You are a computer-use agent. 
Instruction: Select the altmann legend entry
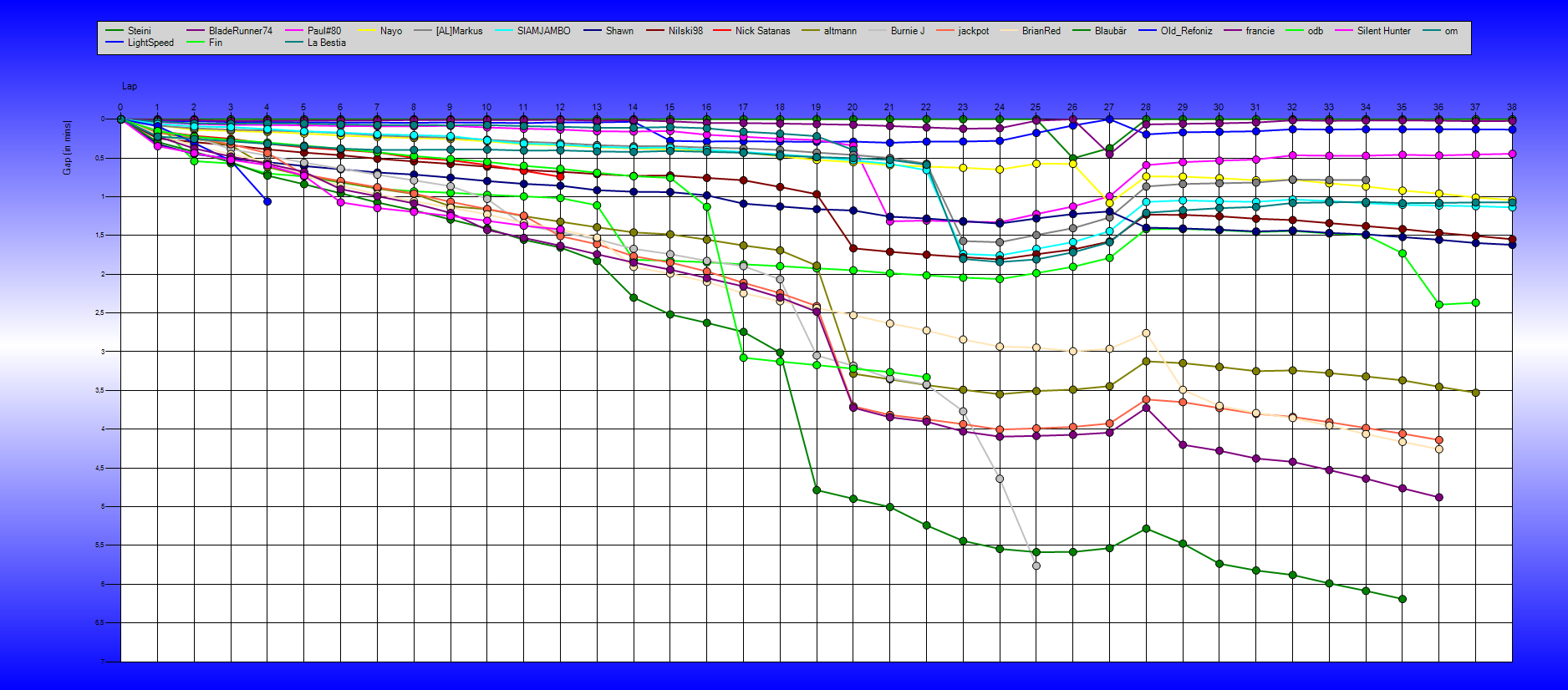[x=828, y=31]
